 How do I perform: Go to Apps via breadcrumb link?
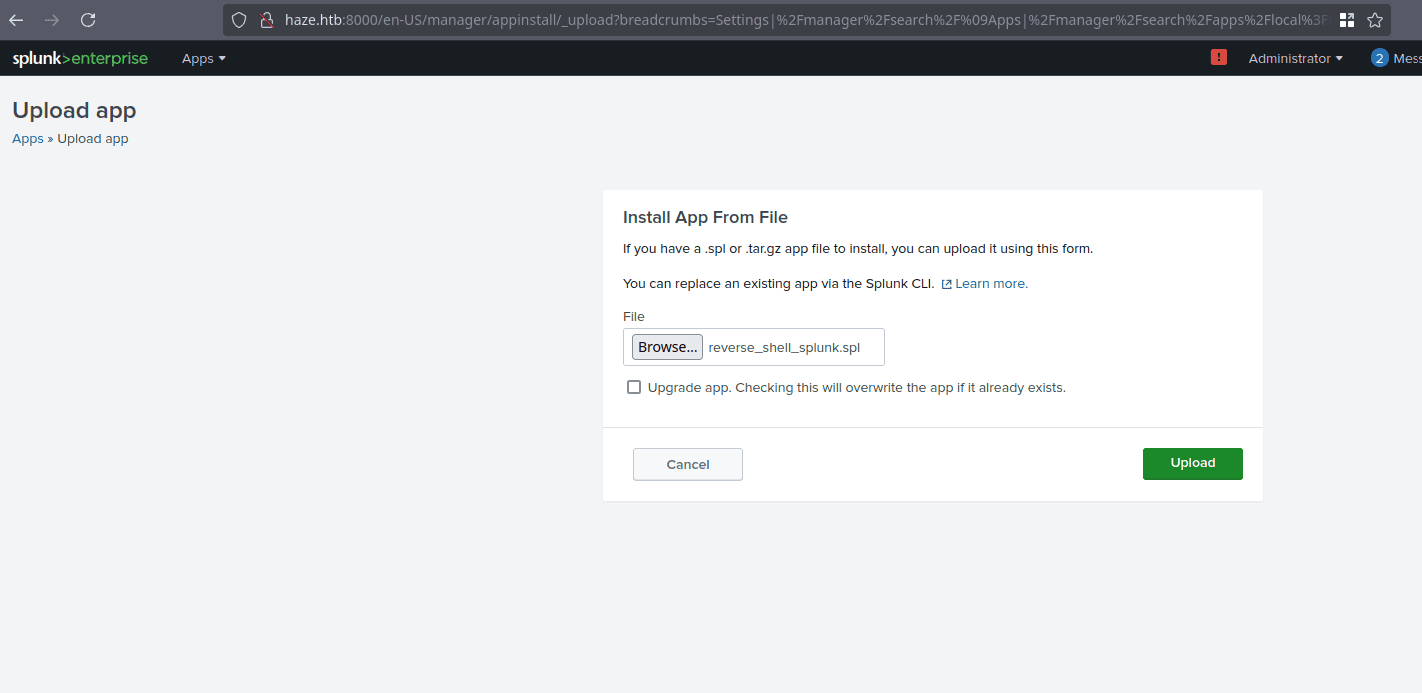28,139
